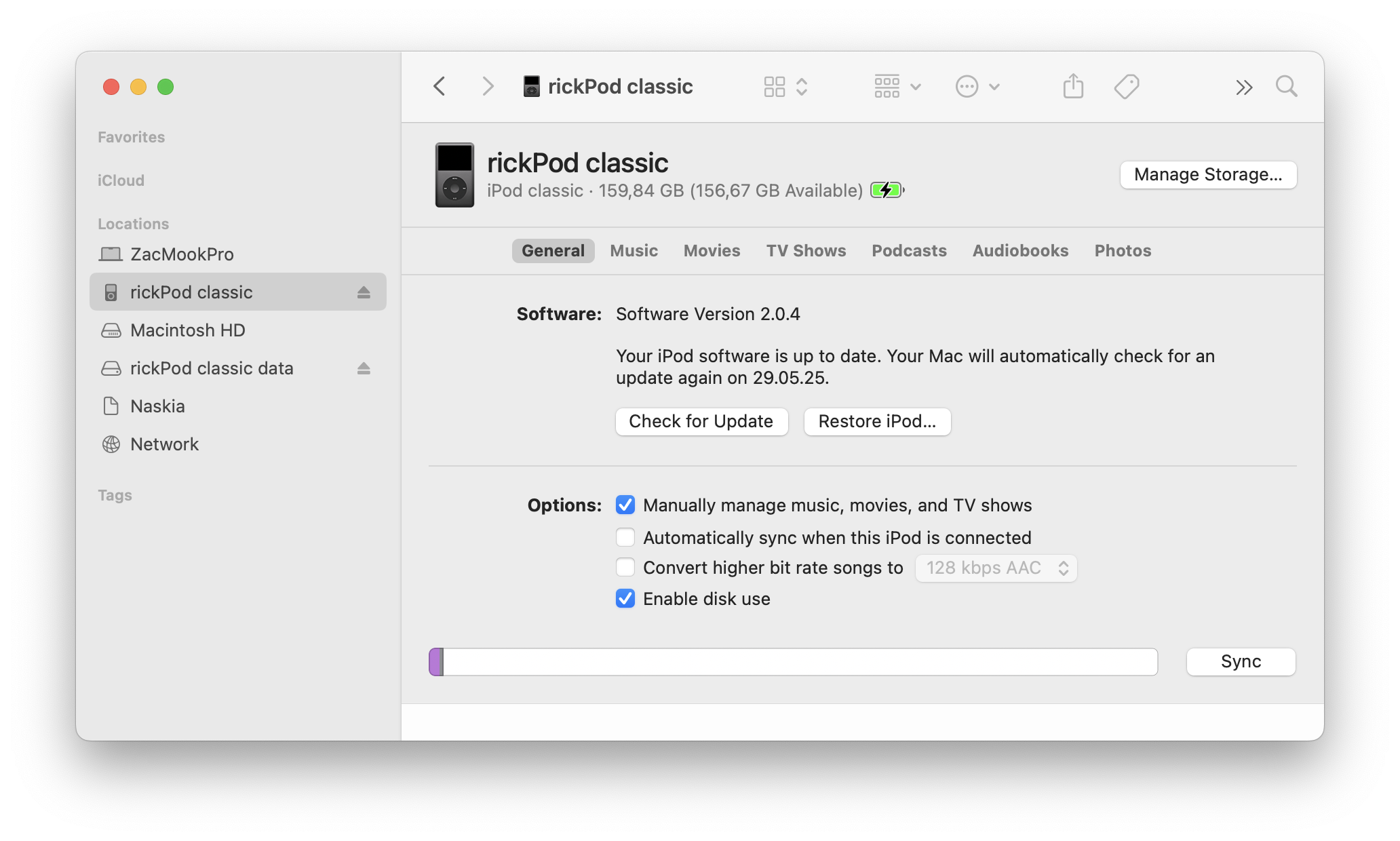Screen dimensions: 1400x841
Task: Click the iPod icon in the title bar
Action: click(532, 86)
